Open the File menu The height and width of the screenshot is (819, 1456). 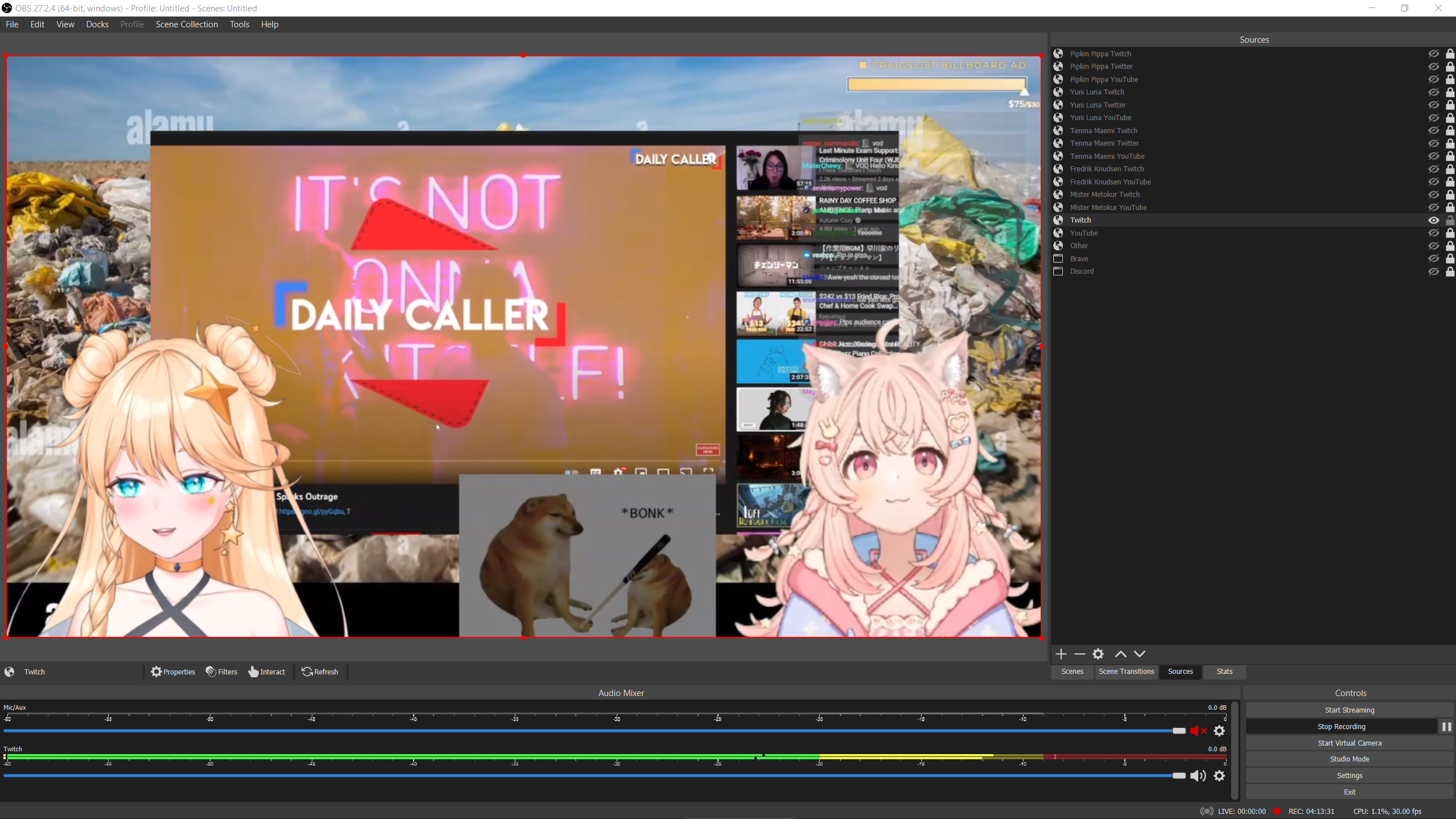click(x=12, y=24)
